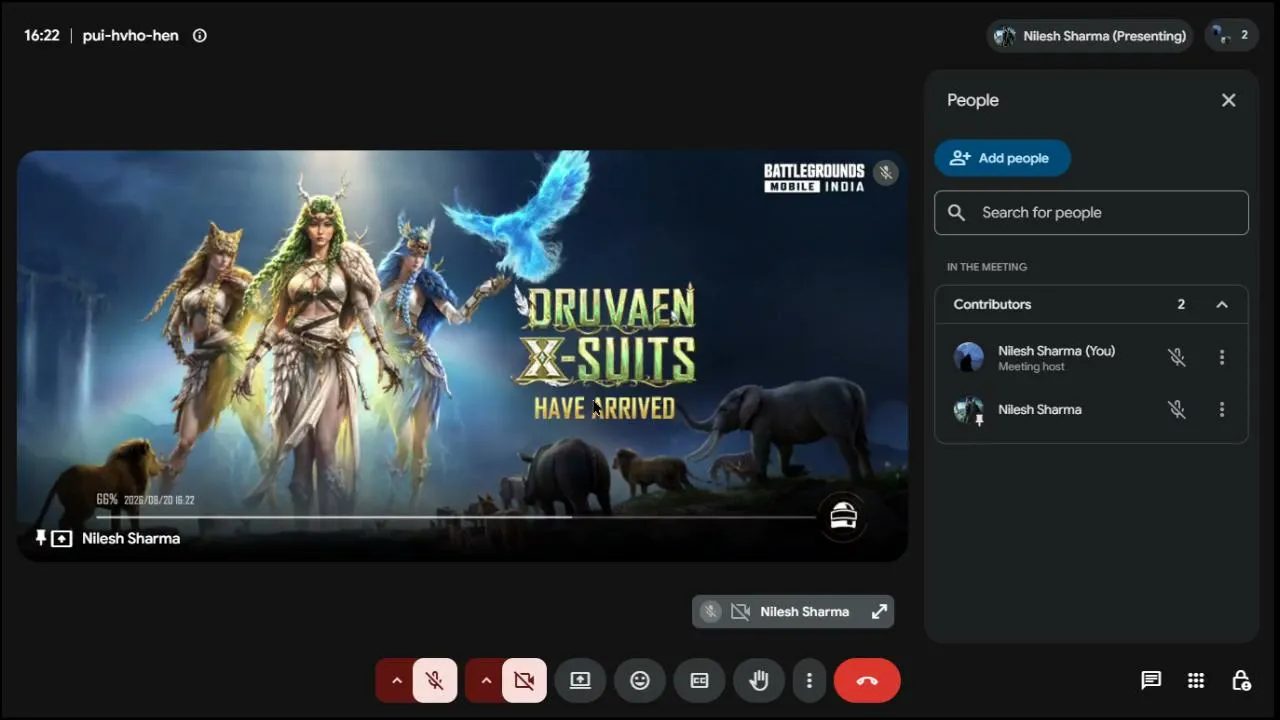Click the Add people button
This screenshot has height=720, width=1280.
1002,158
